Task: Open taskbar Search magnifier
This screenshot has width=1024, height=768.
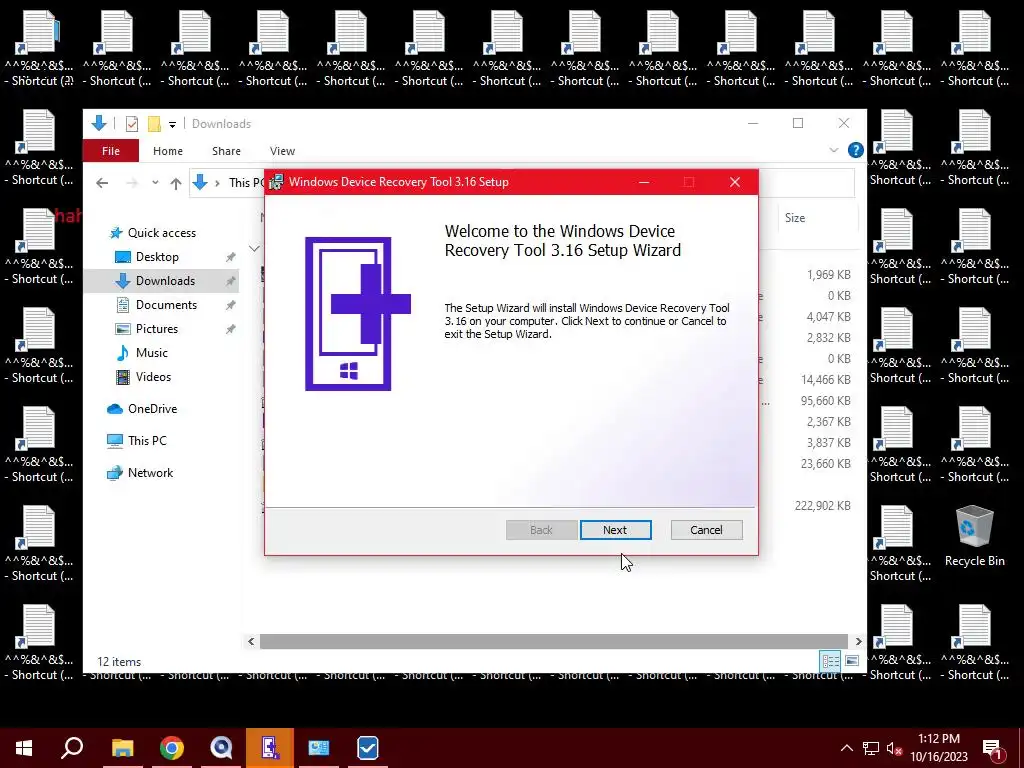Action: 72,748
